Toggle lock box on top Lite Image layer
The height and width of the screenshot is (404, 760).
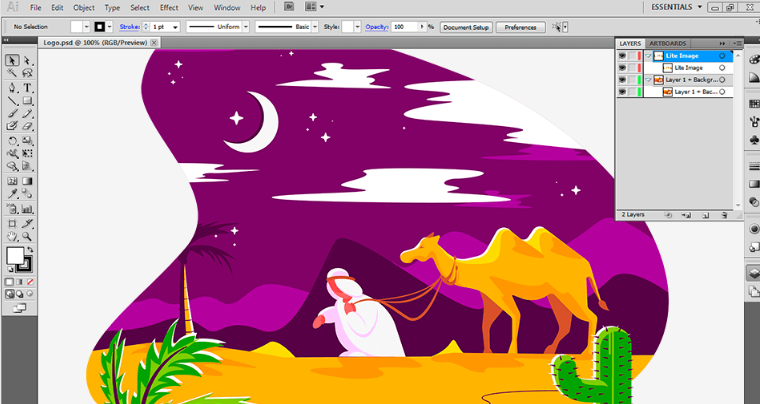632,56
